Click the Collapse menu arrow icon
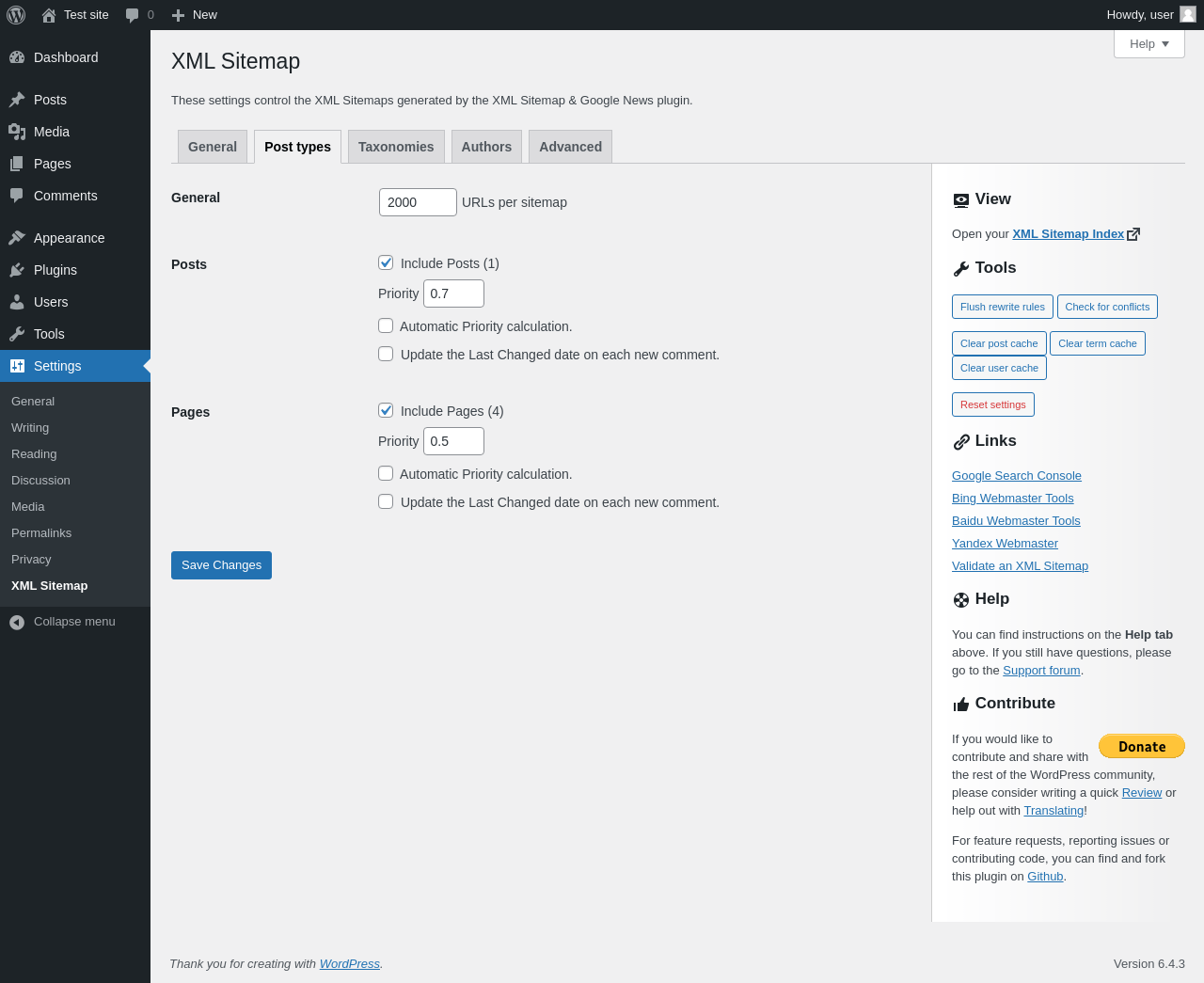The width and height of the screenshot is (1204, 983). click(17, 622)
